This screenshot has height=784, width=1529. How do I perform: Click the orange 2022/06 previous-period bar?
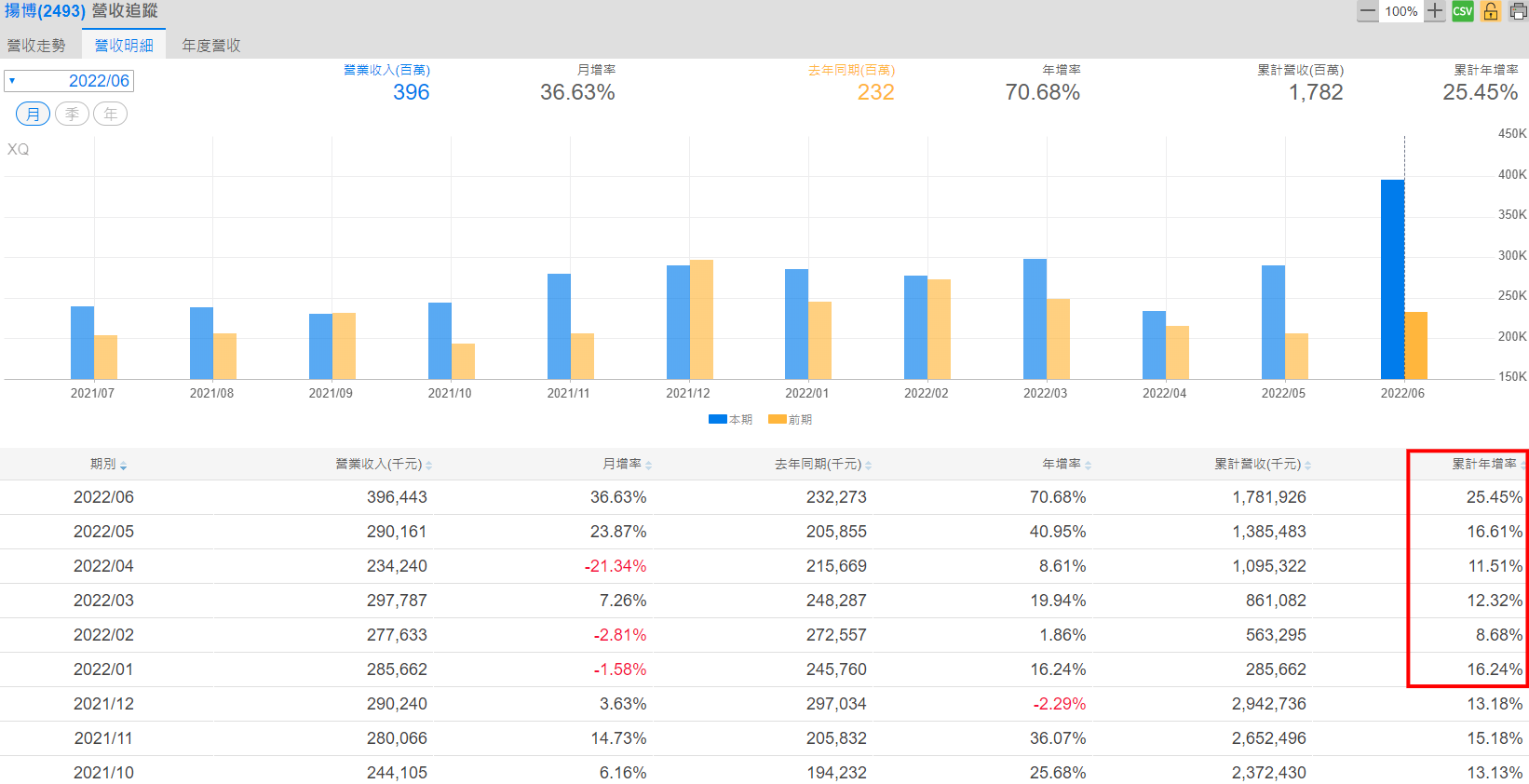point(1415,345)
